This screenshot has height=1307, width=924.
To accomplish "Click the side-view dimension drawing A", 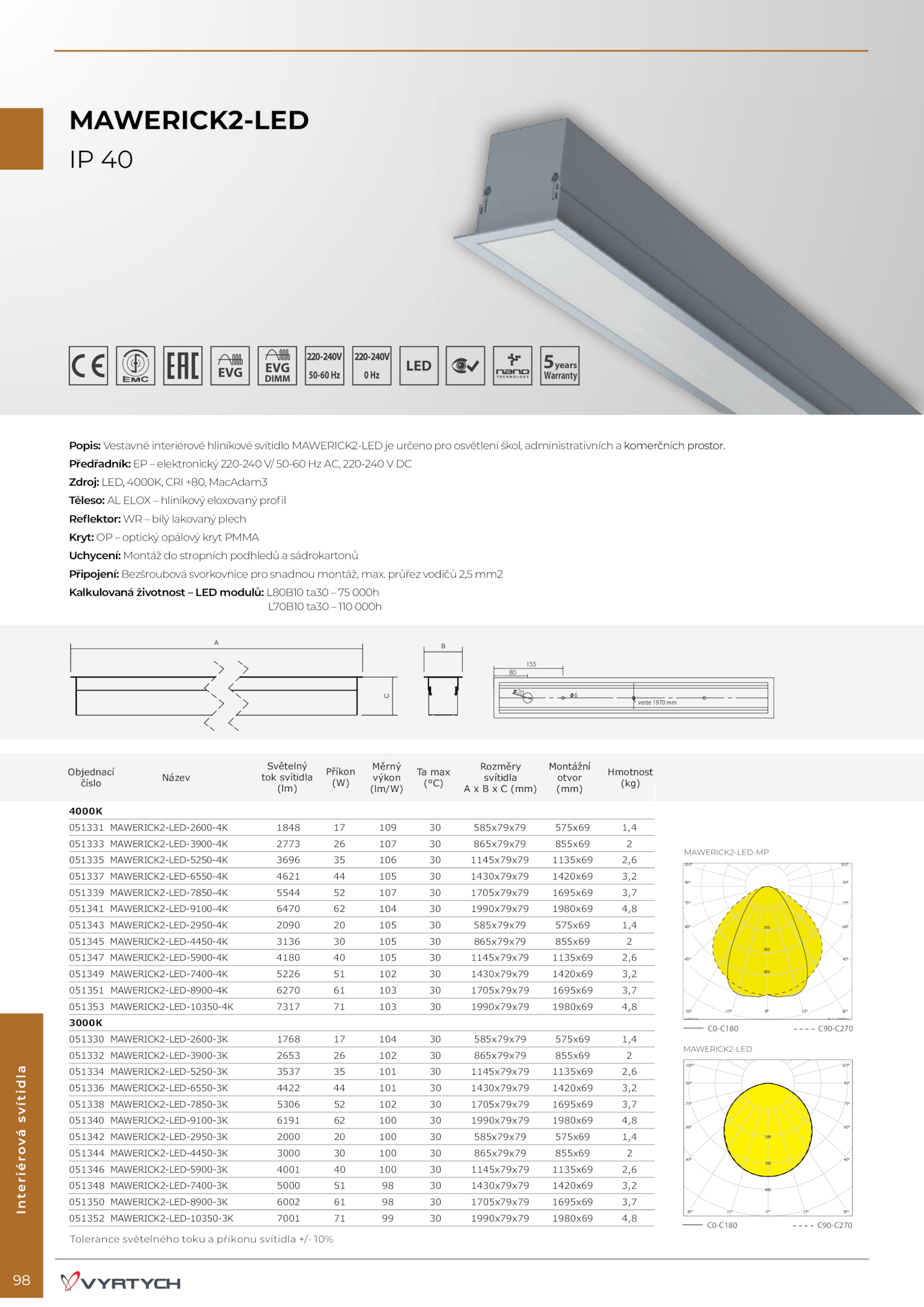I will click(x=234, y=686).
